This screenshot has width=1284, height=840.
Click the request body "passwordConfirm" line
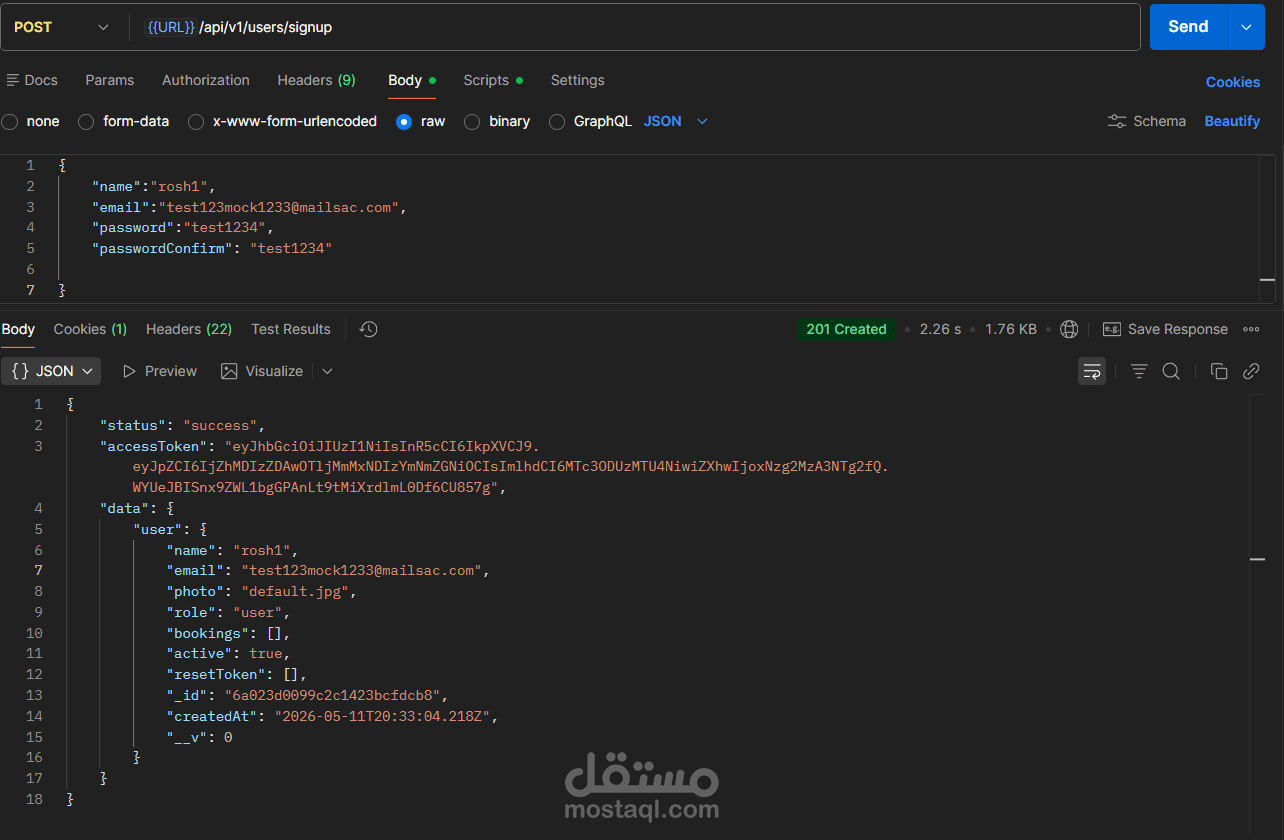(x=212, y=248)
